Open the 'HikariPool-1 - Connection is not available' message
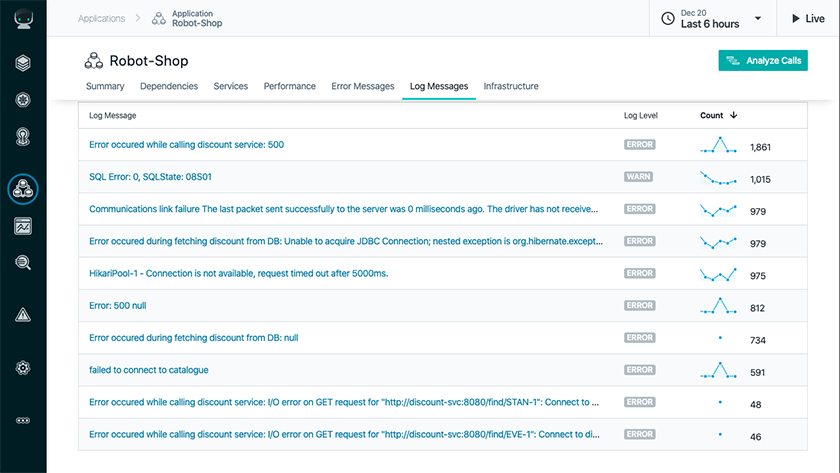The image size is (840, 473). (x=238, y=273)
